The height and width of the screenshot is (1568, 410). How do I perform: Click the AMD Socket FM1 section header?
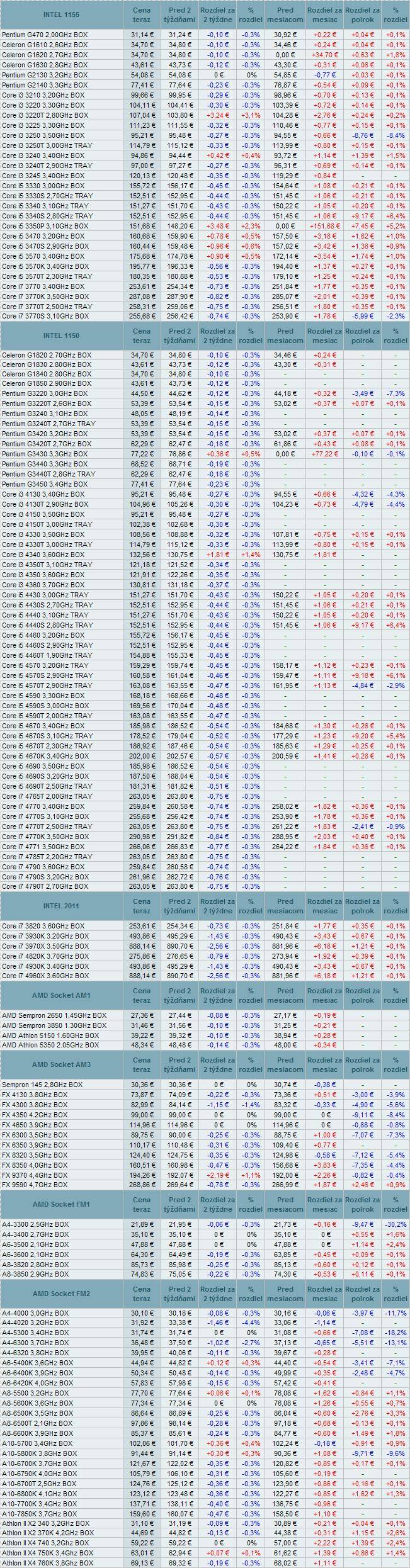click(62, 1204)
